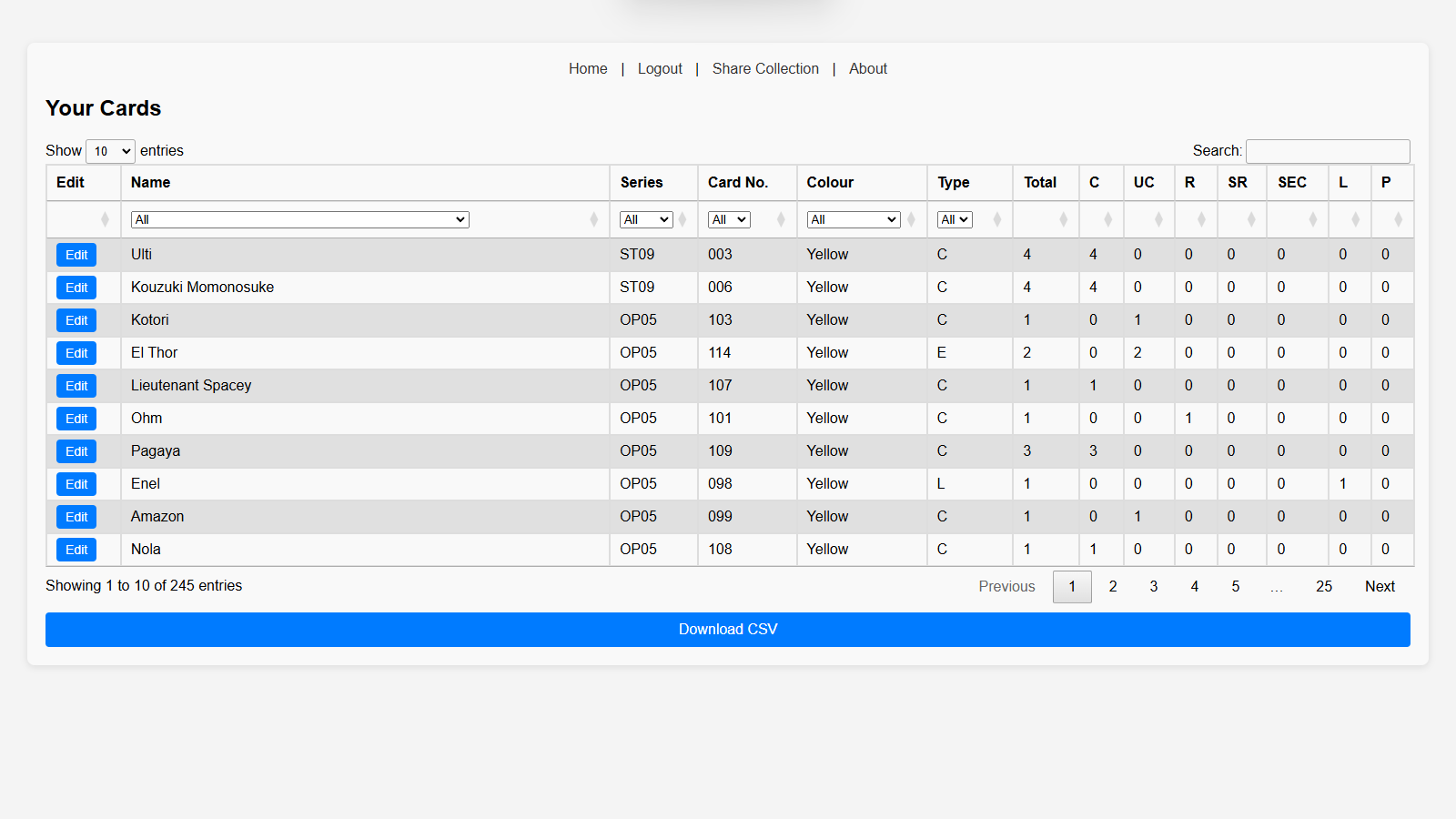
Task: Open the Type filter dropdown
Action: click(x=955, y=219)
